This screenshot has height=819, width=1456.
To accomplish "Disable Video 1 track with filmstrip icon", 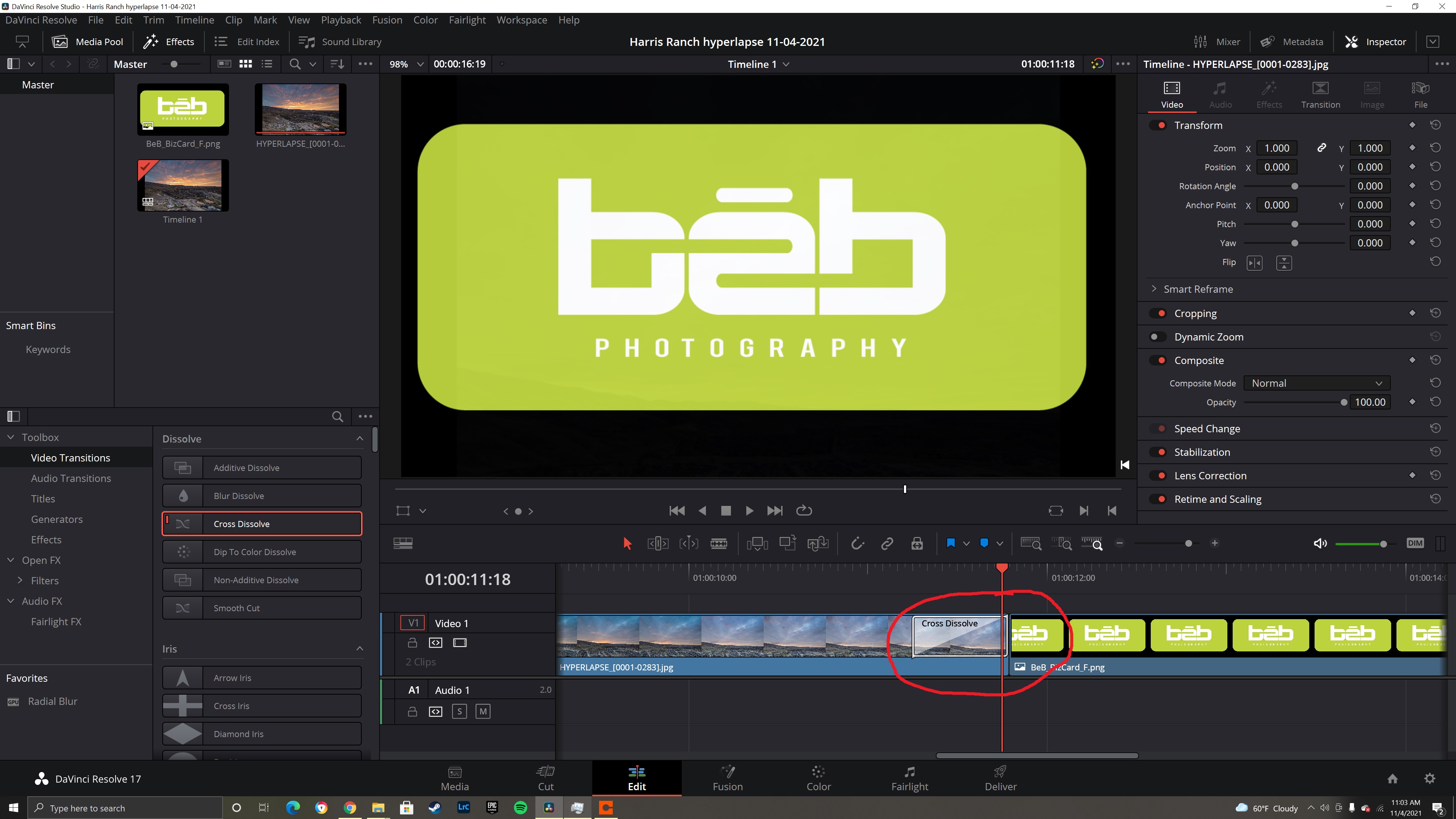I will 460,643.
